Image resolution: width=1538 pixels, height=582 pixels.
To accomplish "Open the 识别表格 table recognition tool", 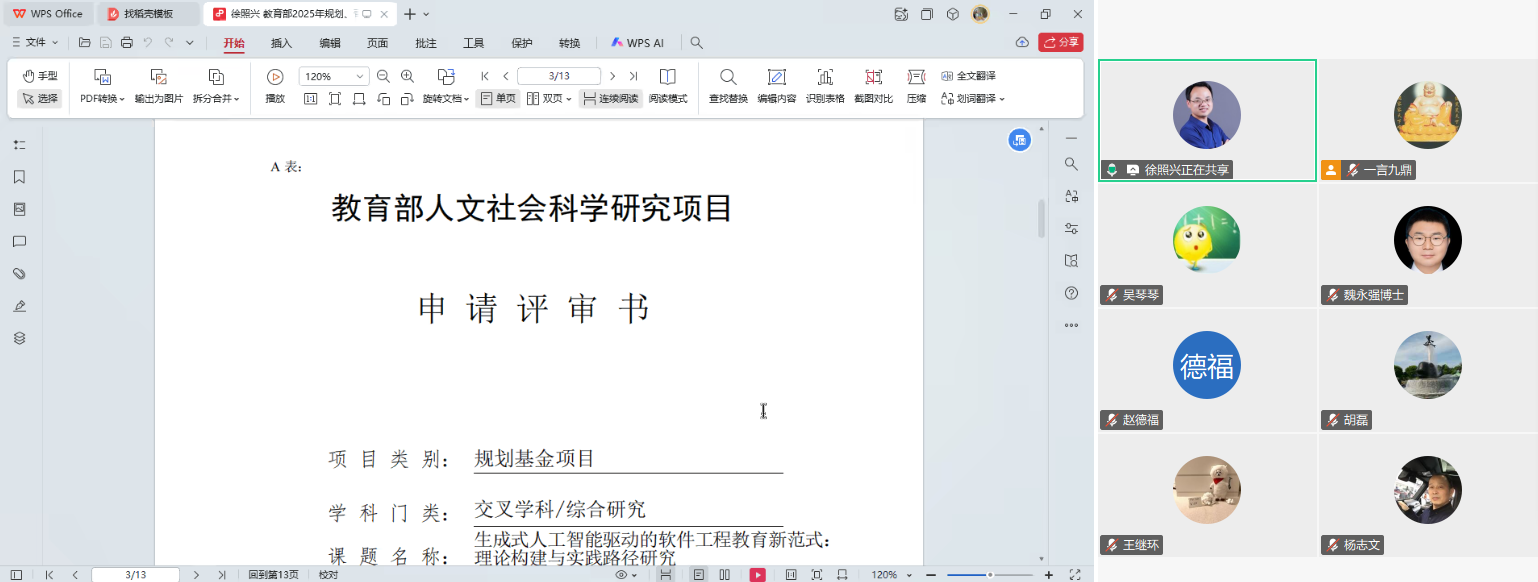I will (x=825, y=78).
